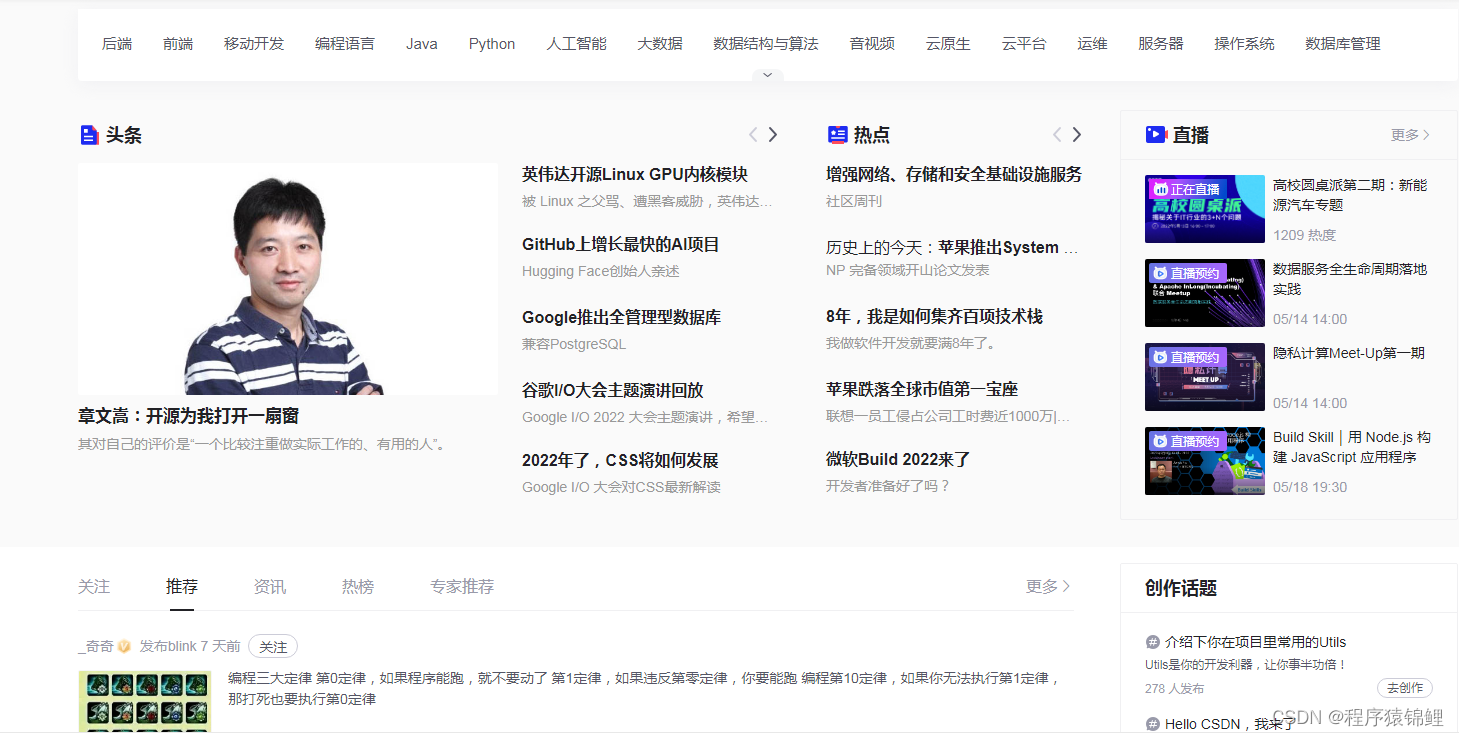Open article 英伟达开源Linux GPU内核模块
Image resolution: width=1459 pixels, height=736 pixels.
pyautogui.click(x=635, y=174)
